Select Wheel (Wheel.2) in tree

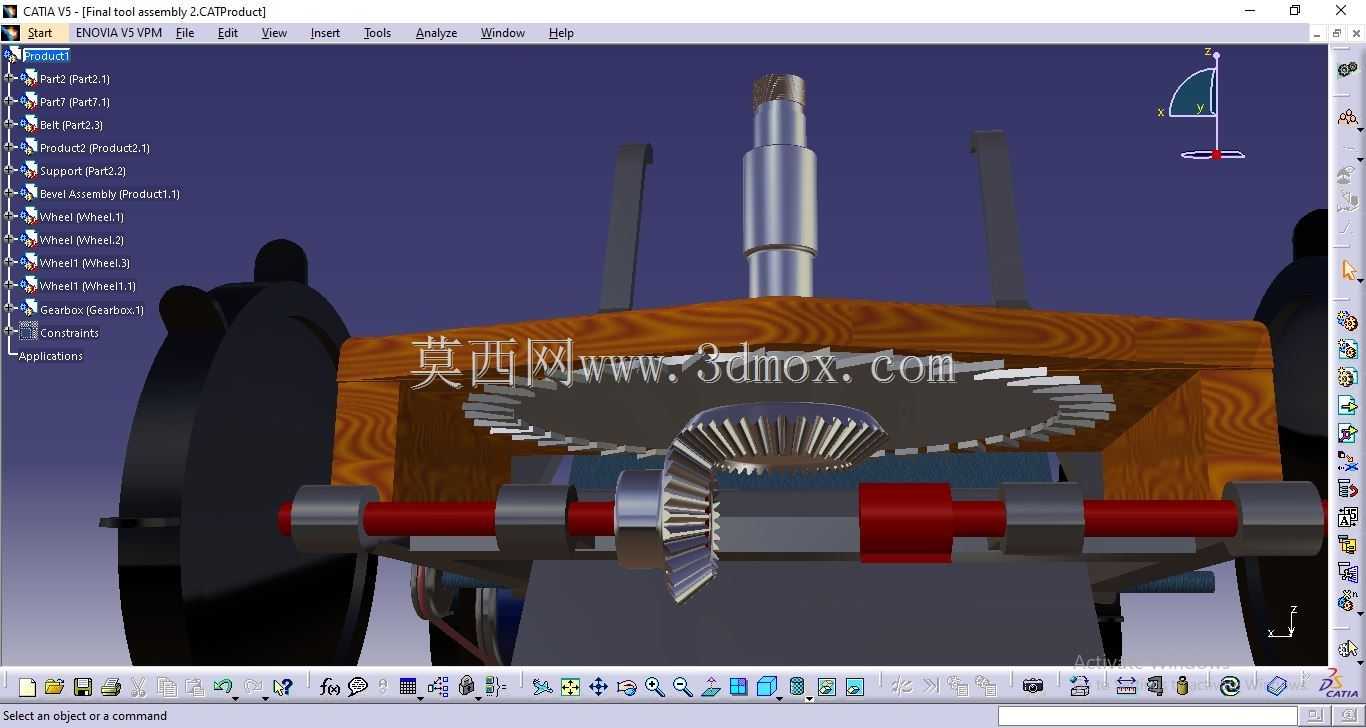82,240
